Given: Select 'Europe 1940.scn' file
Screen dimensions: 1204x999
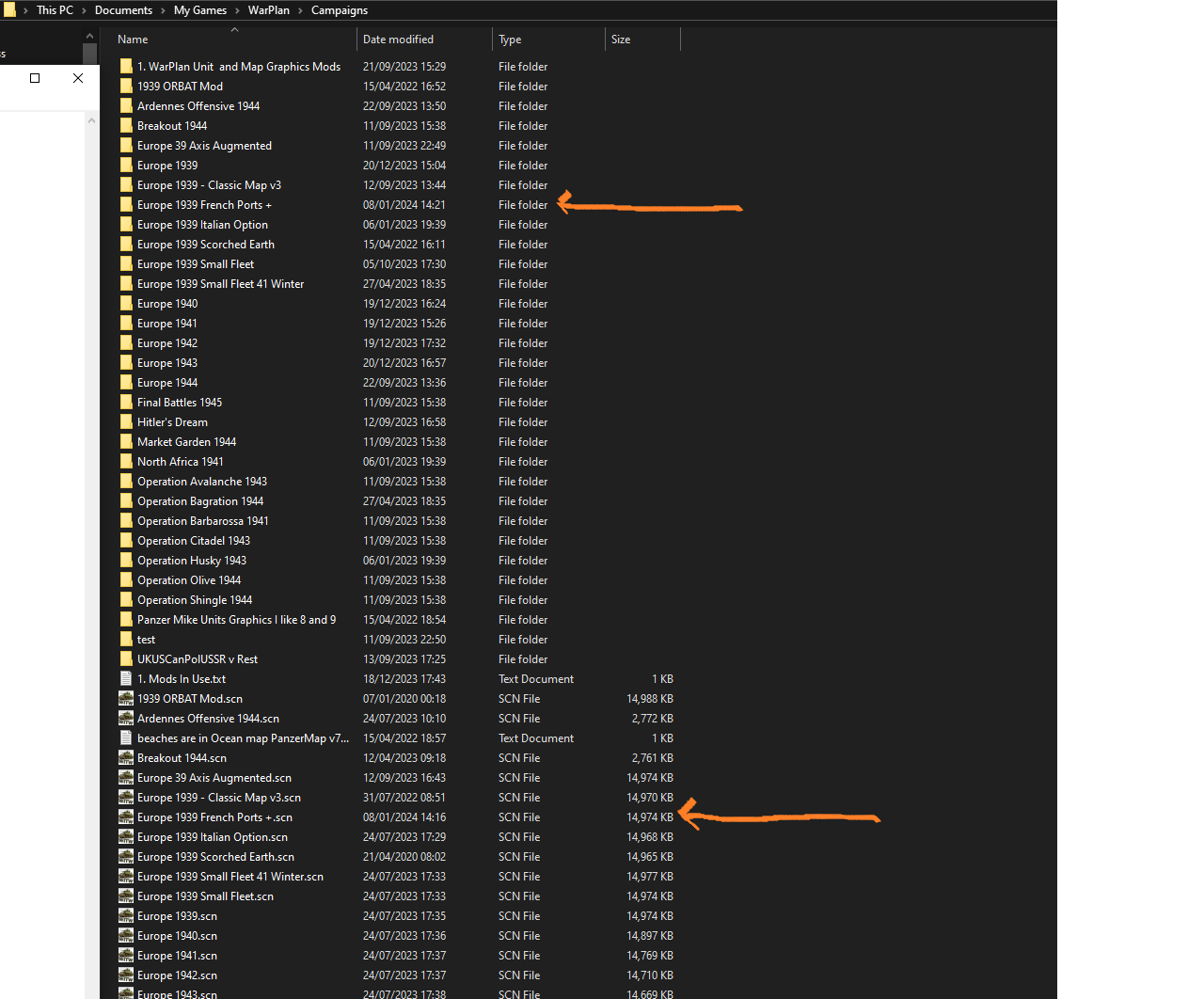Looking at the screenshot, I should coord(177,935).
